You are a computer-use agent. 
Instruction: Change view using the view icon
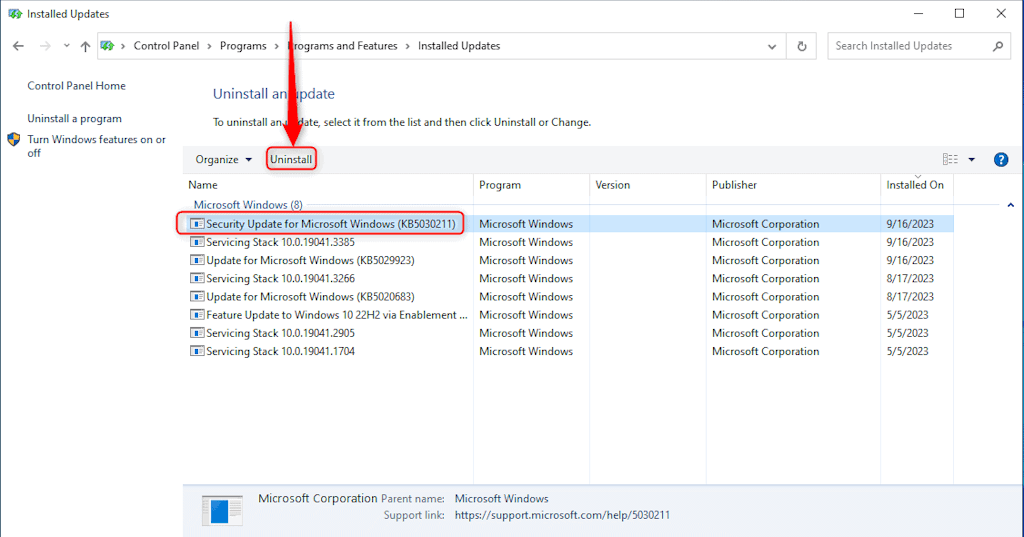950,159
